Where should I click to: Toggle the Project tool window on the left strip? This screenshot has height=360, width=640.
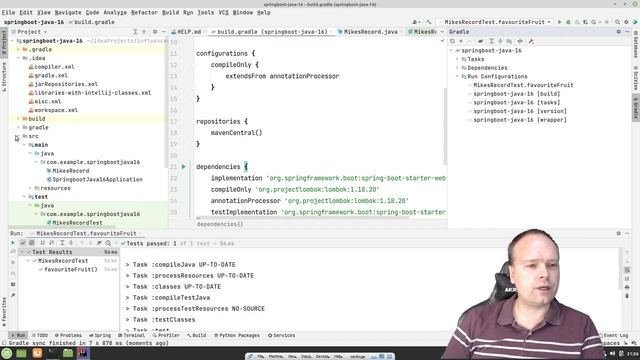pos(4,42)
